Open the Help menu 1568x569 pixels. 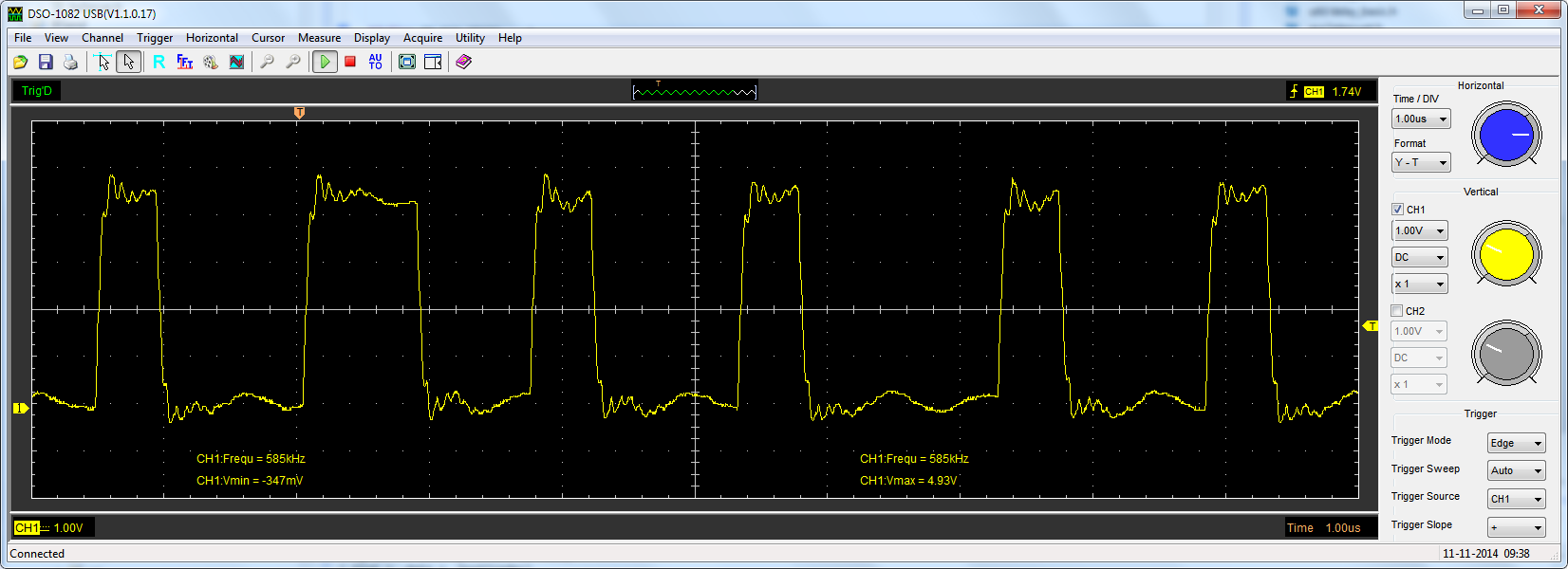click(510, 38)
